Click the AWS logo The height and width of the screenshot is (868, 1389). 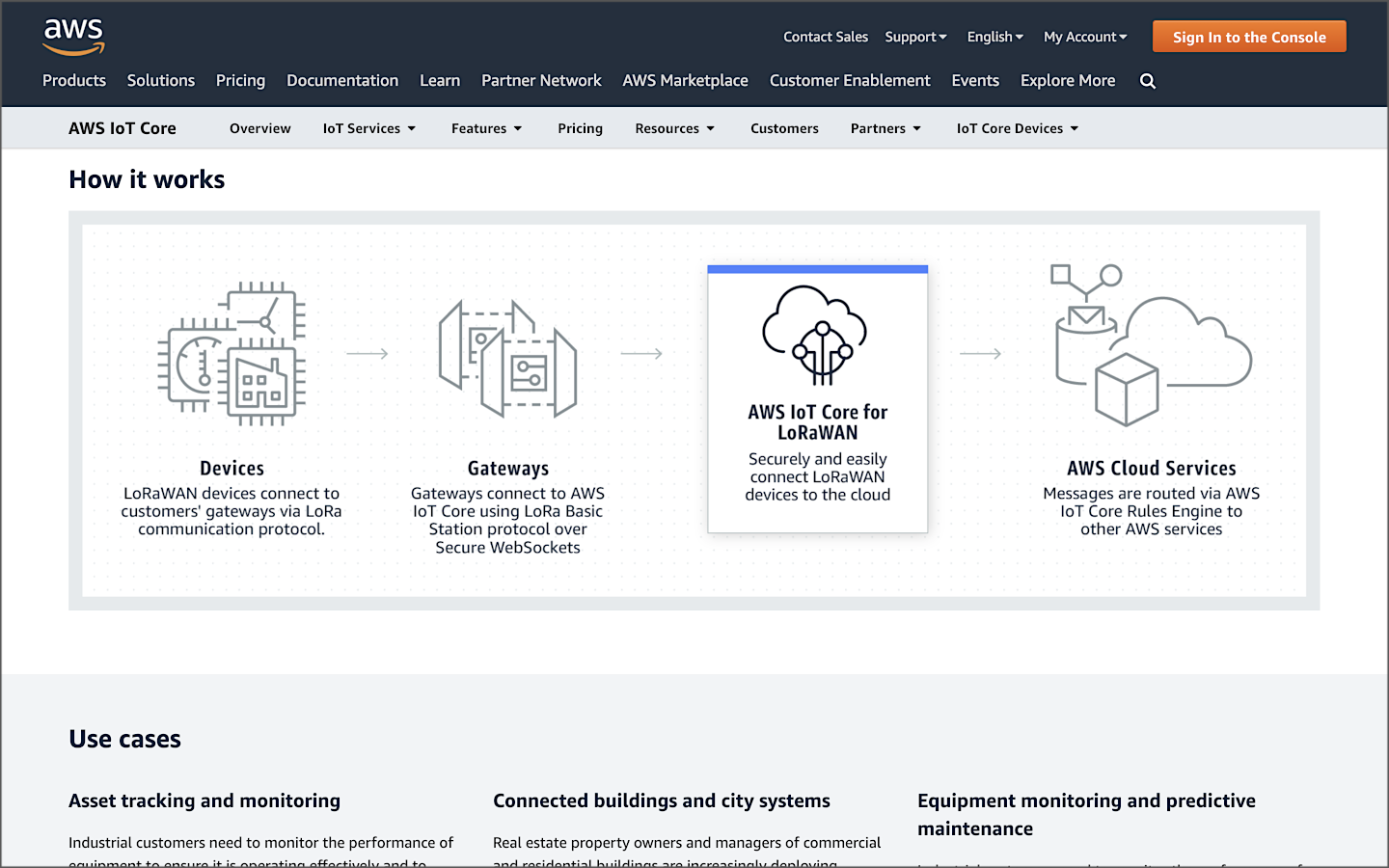click(x=73, y=37)
